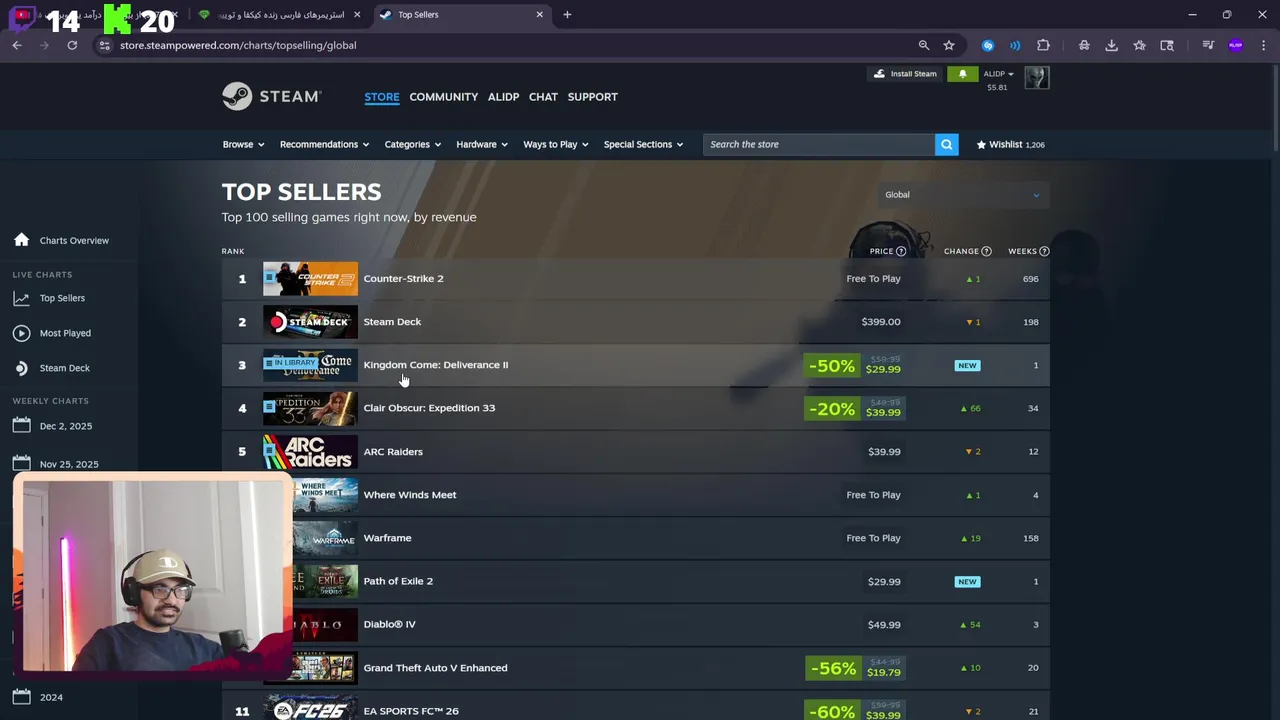Open the Chrome three-dot menu
This screenshot has height=720, width=1280.
pos(1264,45)
